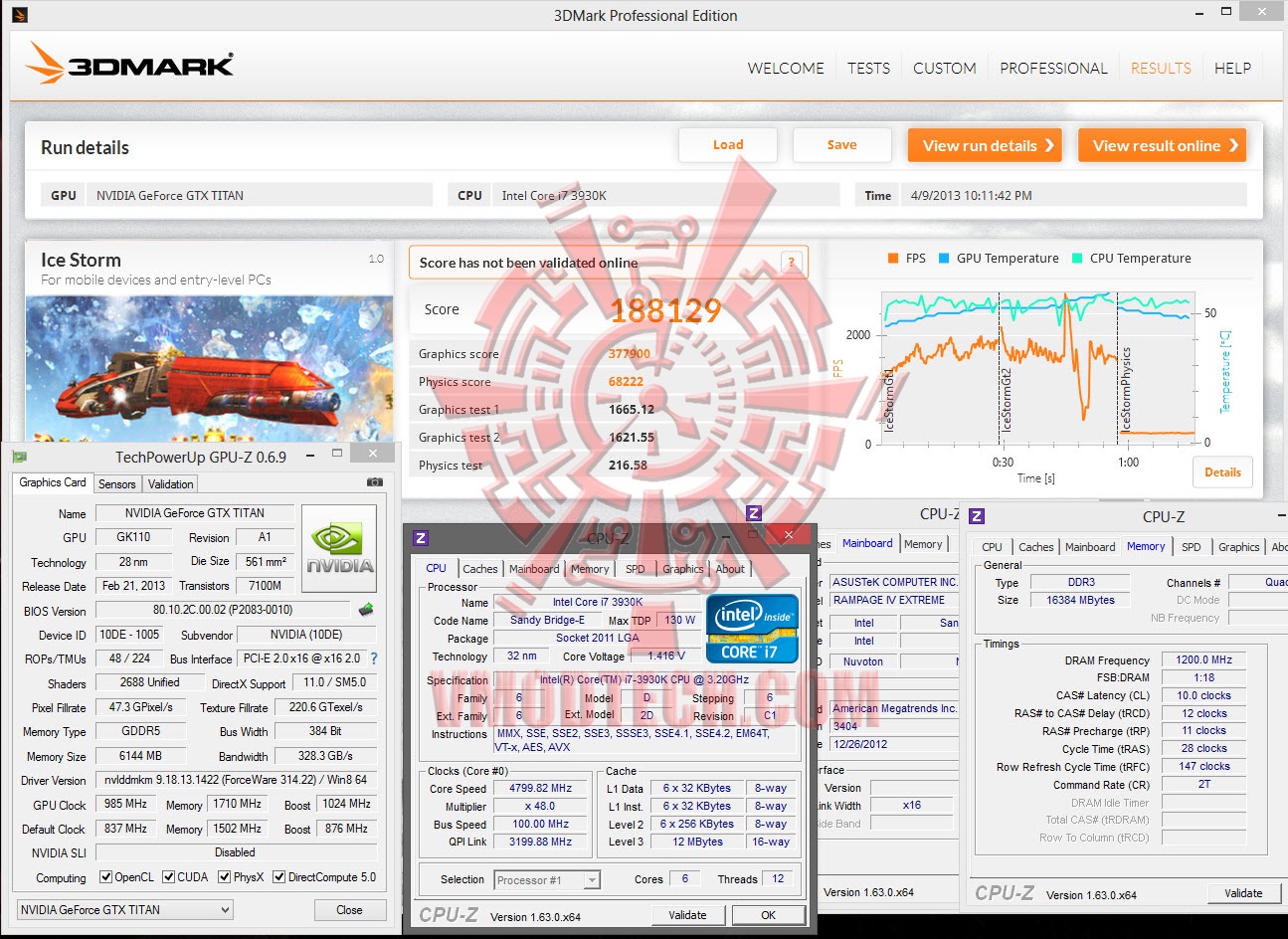Click the GPU-Z title bar icon
Image resolution: width=1288 pixels, height=939 pixels.
(x=20, y=457)
